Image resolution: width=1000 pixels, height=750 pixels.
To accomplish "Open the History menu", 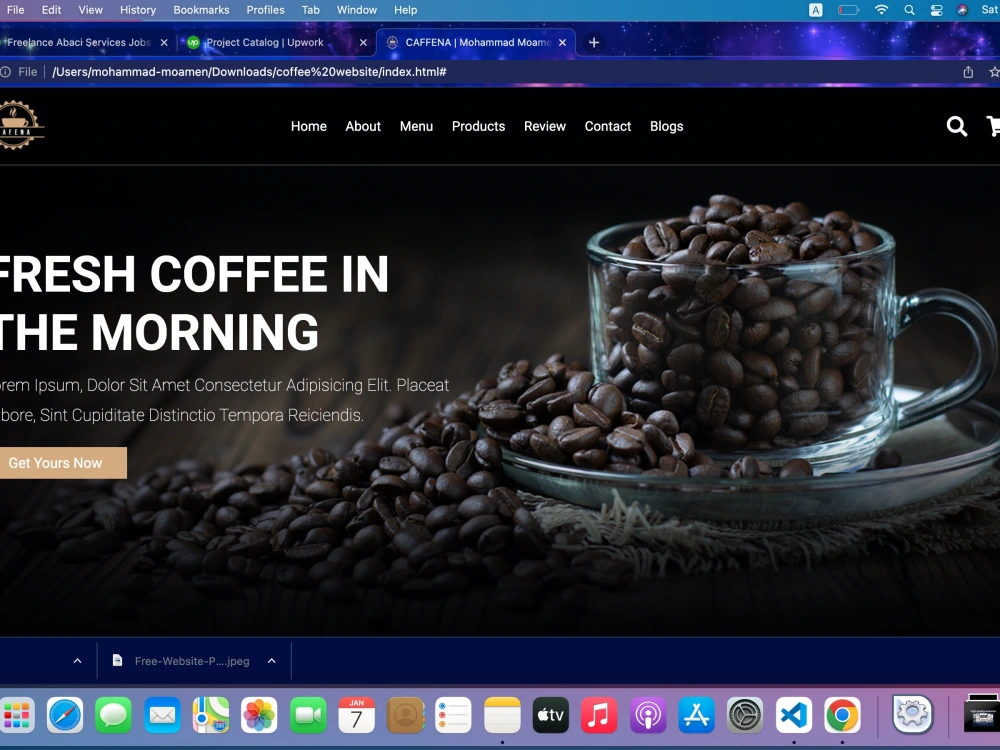I will tap(138, 10).
